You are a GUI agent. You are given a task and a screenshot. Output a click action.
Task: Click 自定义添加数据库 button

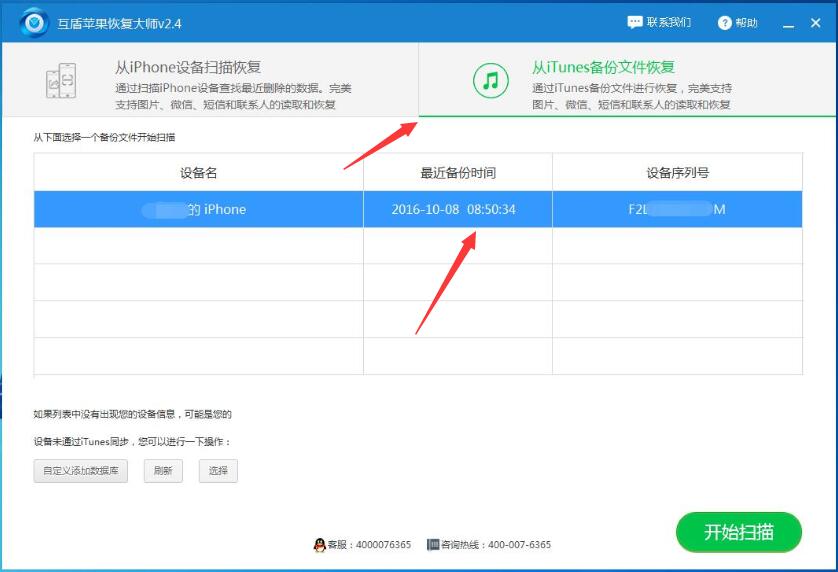coord(81,471)
